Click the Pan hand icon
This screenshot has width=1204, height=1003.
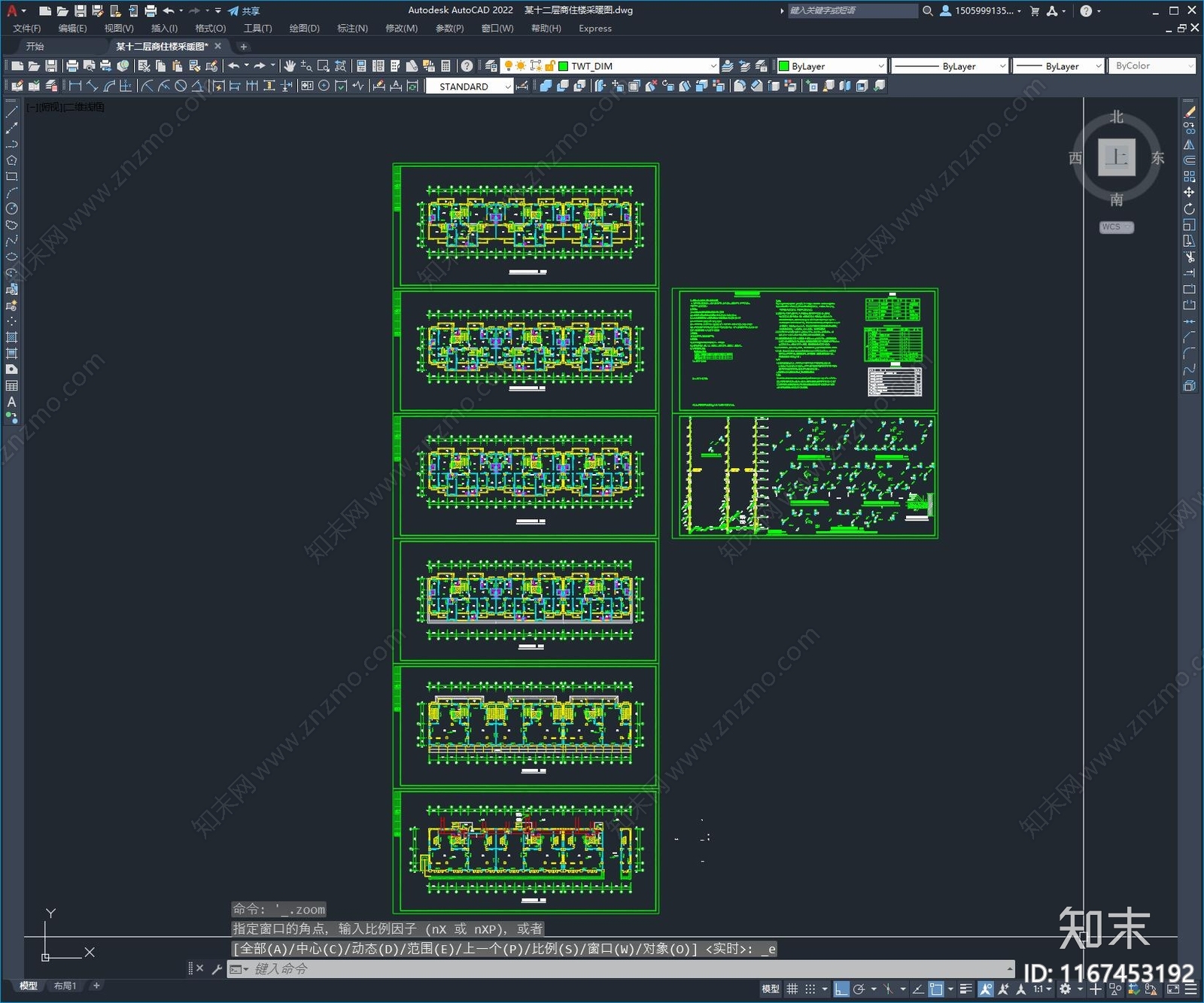pyautogui.click(x=290, y=66)
